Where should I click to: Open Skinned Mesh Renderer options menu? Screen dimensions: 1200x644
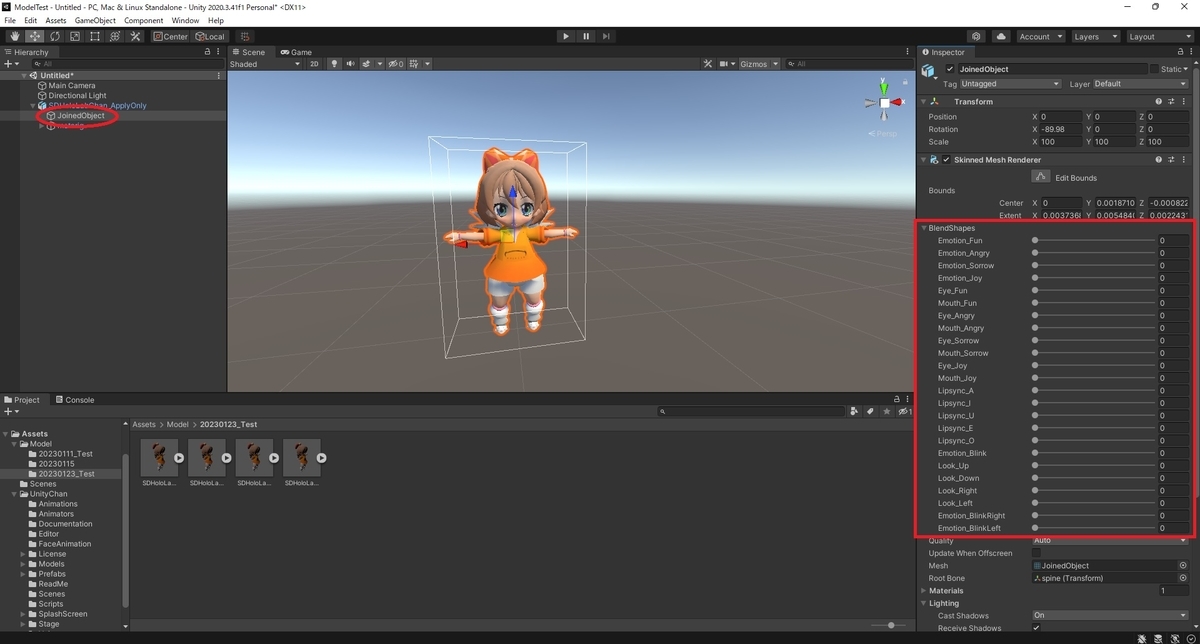click(1185, 159)
